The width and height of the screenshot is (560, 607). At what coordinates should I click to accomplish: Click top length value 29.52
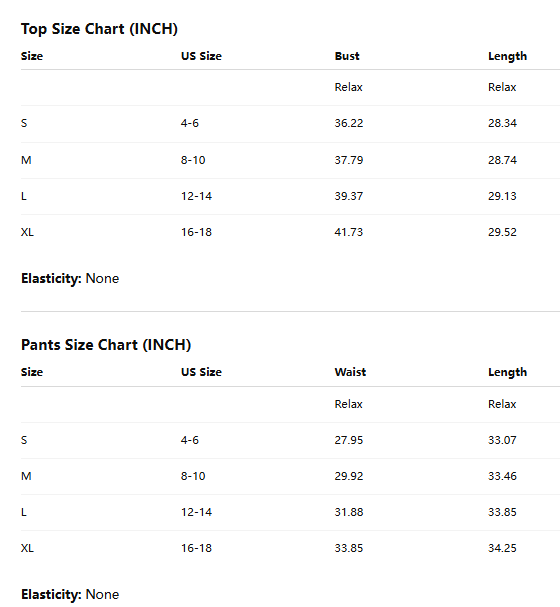tap(502, 232)
